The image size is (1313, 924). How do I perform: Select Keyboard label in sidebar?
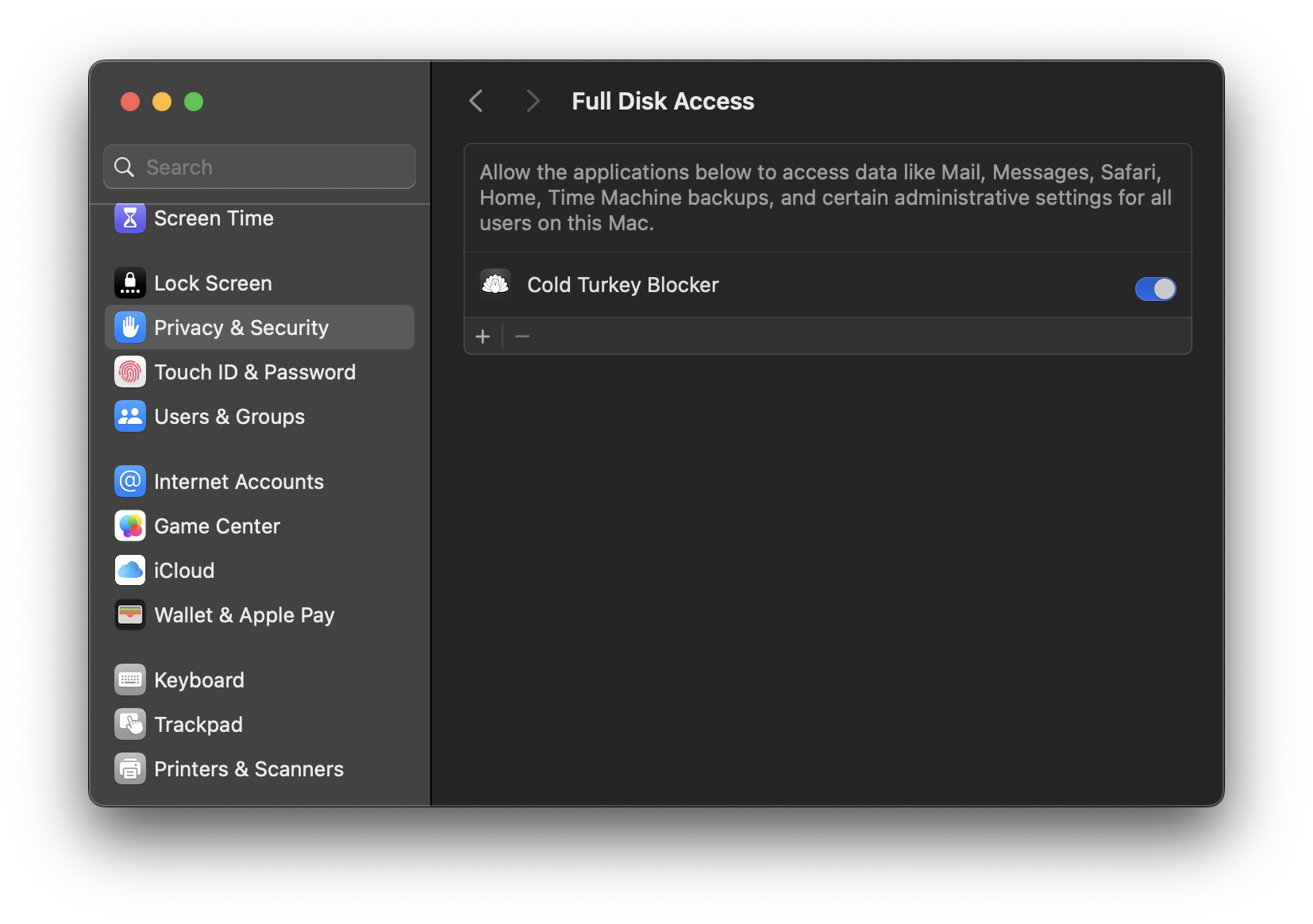pos(199,680)
